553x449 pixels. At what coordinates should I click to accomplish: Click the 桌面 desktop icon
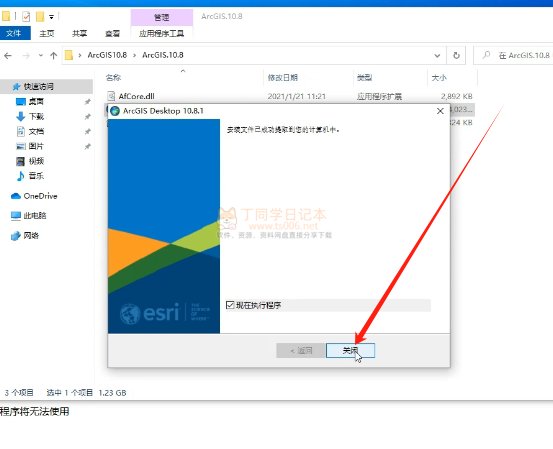click(21, 102)
